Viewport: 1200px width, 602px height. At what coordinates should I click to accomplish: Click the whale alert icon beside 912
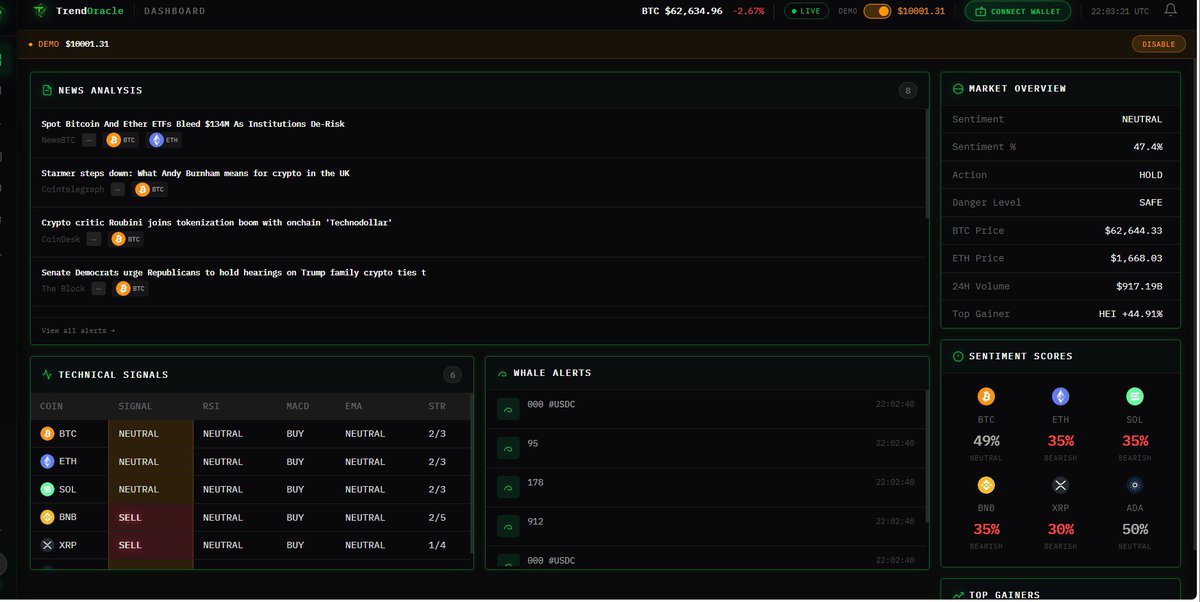(x=508, y=527)
